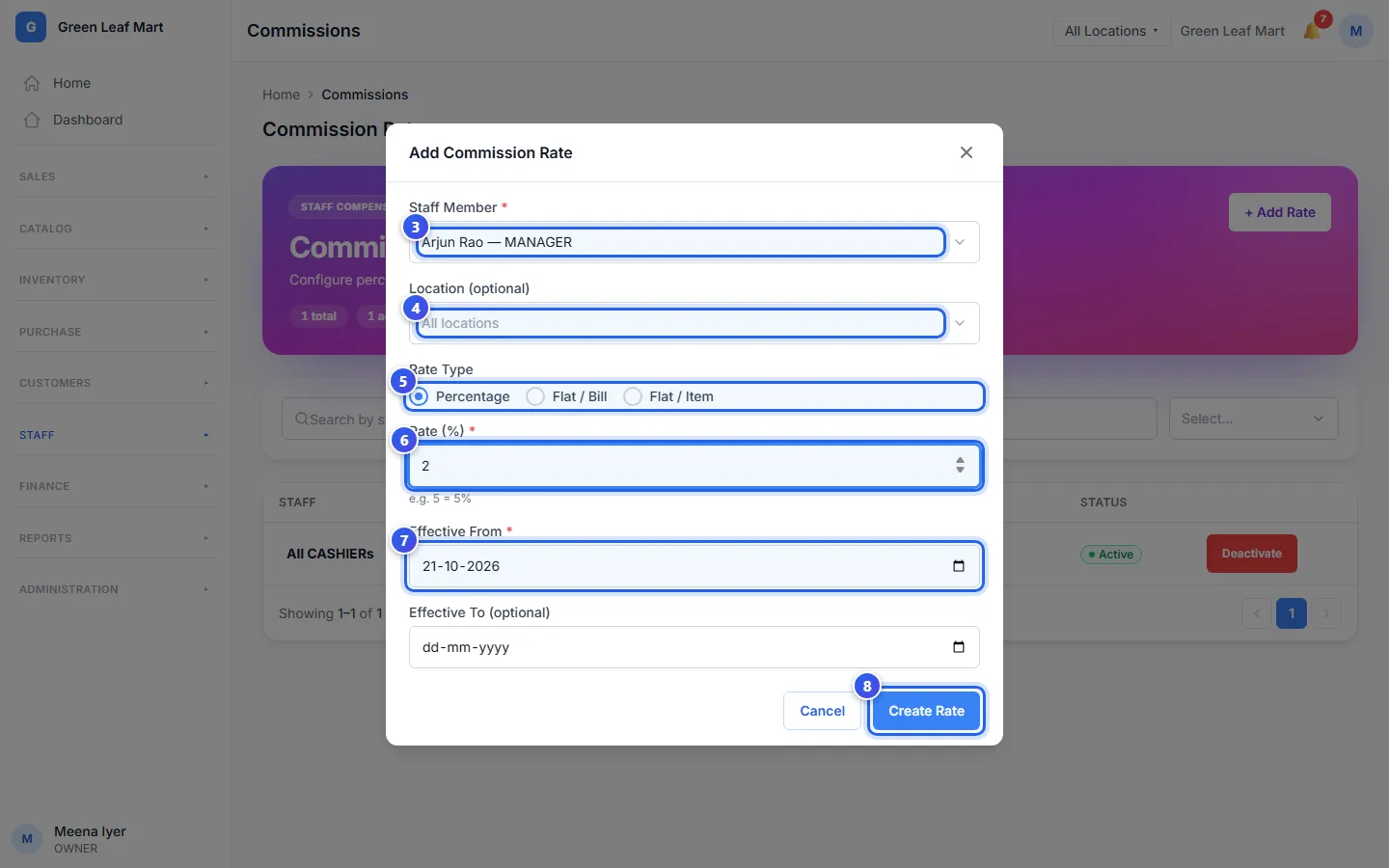The width and height of the screenshot is (1389, 868).
Task: Click the Active status badge
Action: click(x=1111, y=555)
